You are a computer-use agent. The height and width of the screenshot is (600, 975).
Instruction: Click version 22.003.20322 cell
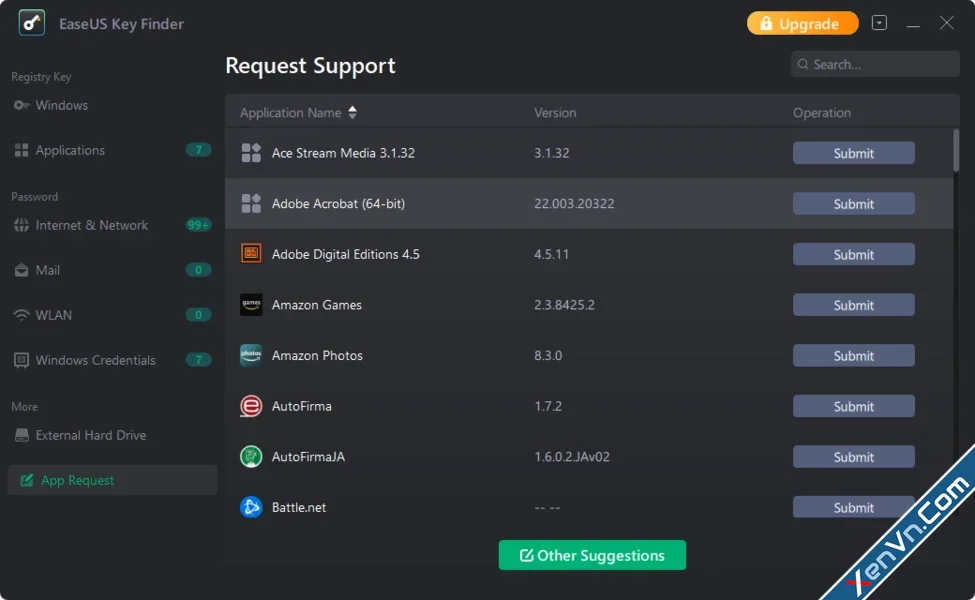coord(574,203)
